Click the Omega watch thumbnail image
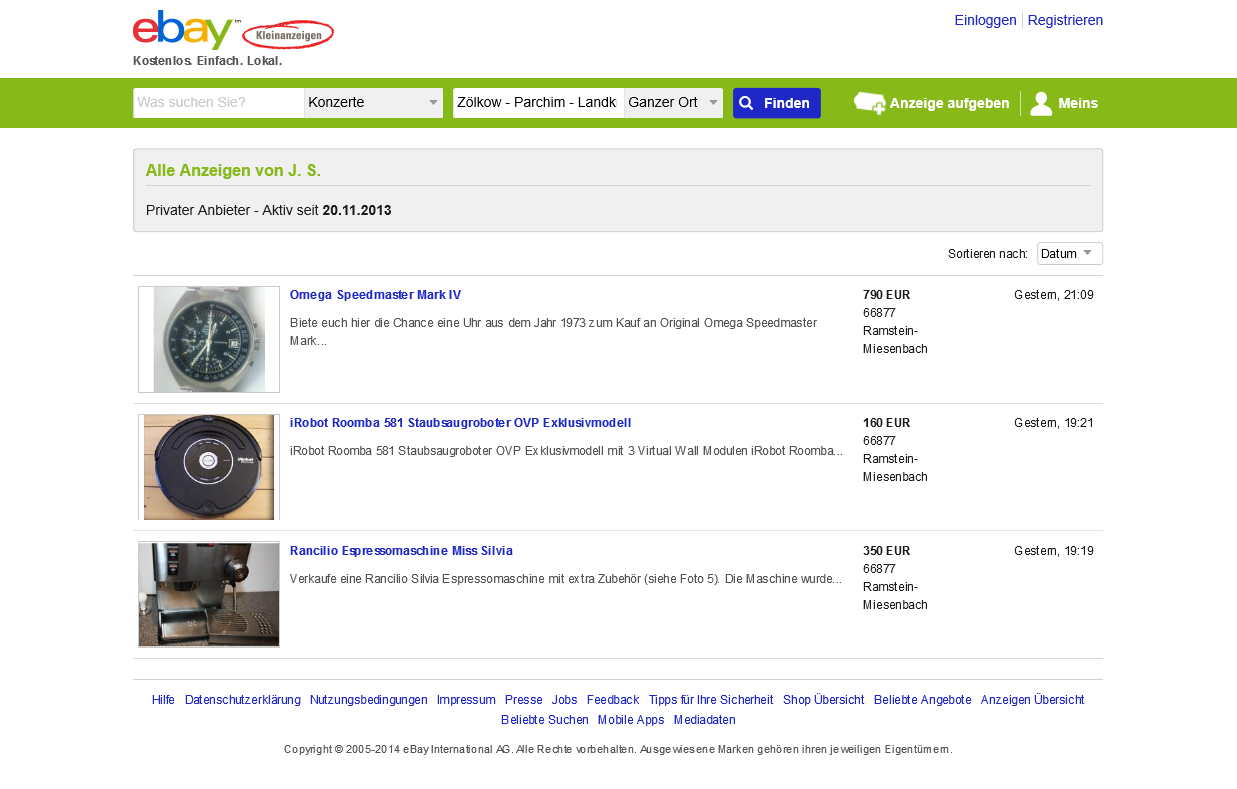 click(x=209, y=339)
